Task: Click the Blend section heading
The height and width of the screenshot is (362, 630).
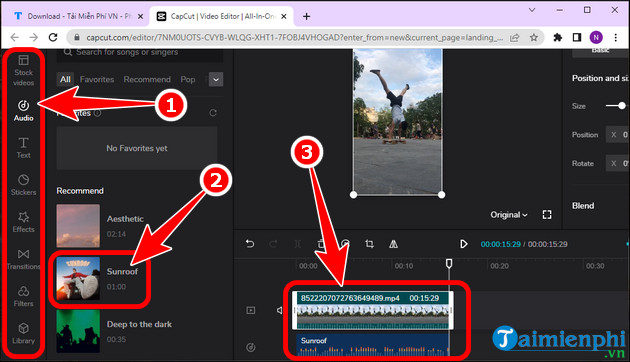Action: pyautogui.click(x=583, y=206)
